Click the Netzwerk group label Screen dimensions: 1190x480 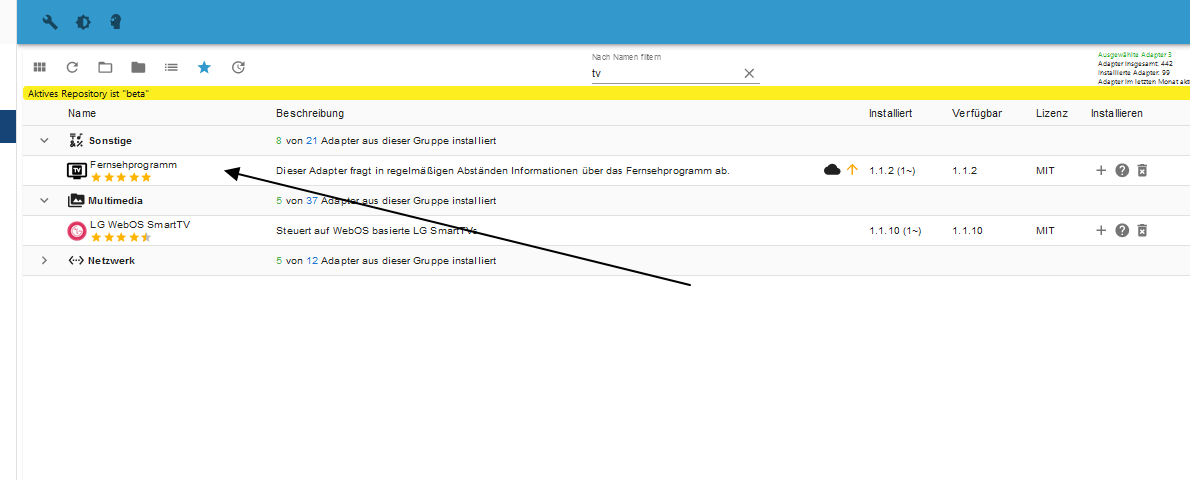coord(112,261)
